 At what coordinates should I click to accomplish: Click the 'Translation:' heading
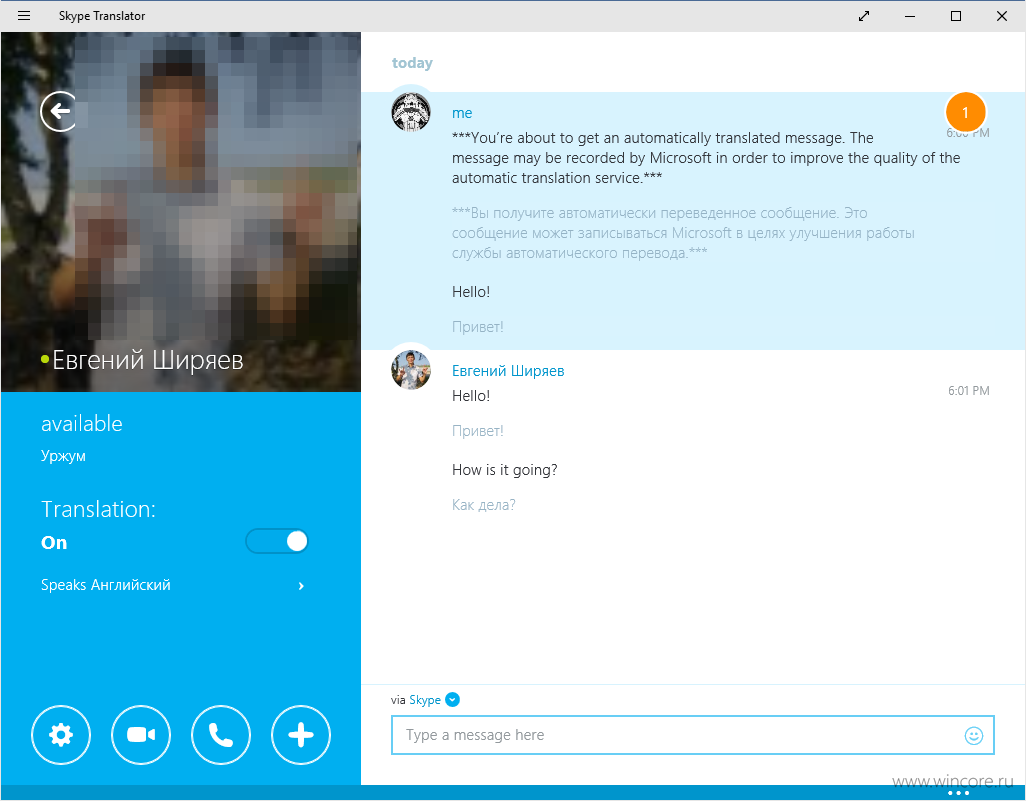pos(98,509)
